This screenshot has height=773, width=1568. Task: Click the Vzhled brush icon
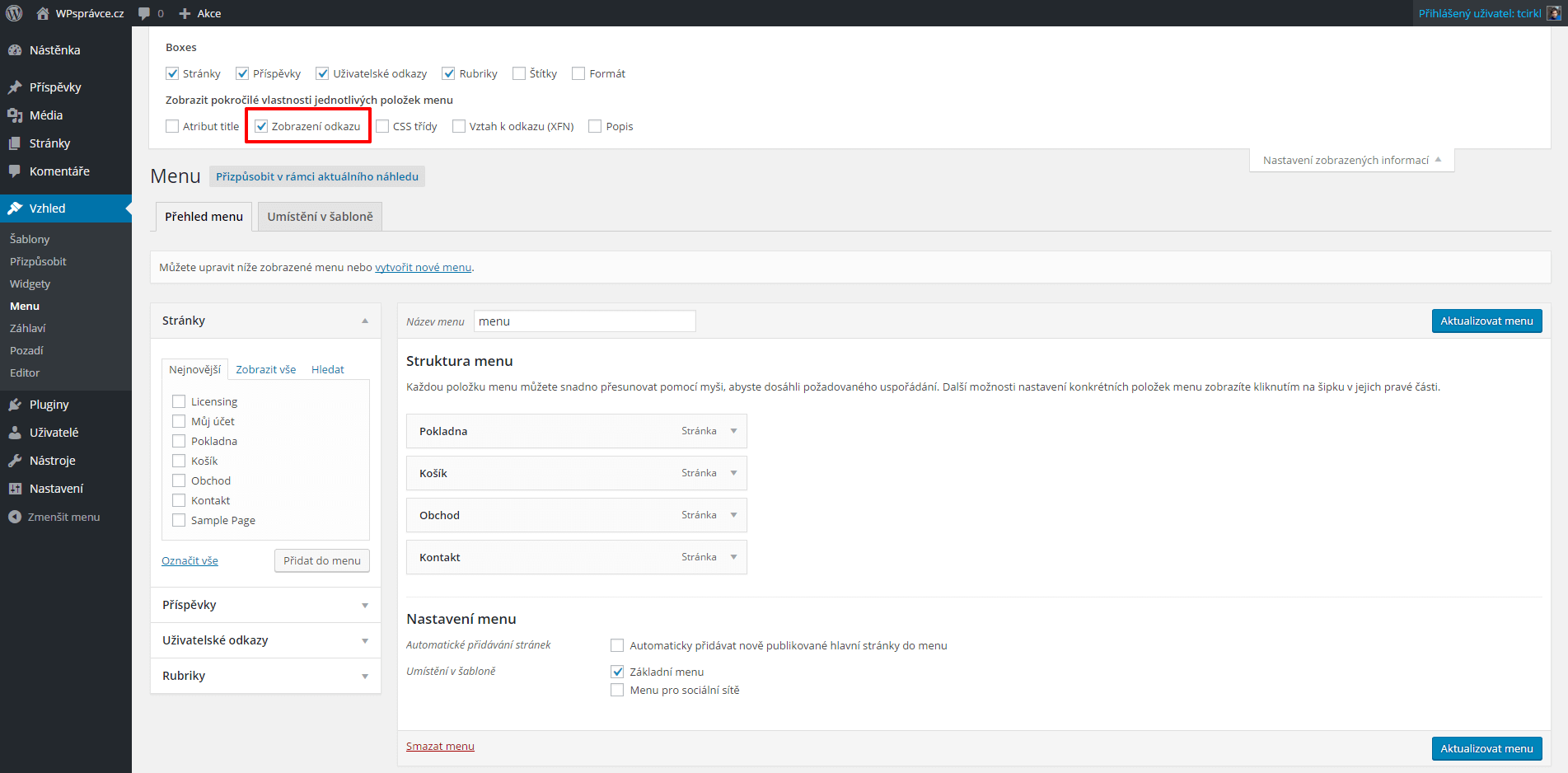click(15, 208)
